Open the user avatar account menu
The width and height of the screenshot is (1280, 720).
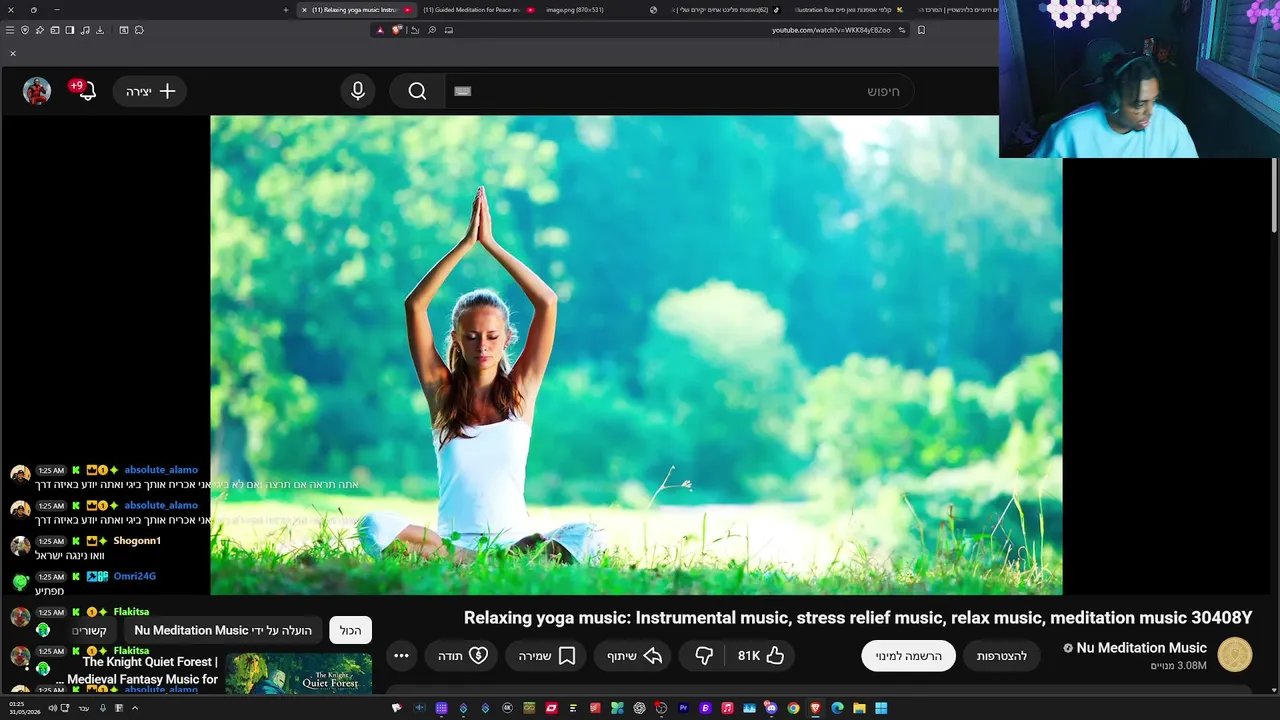[37, 91]
